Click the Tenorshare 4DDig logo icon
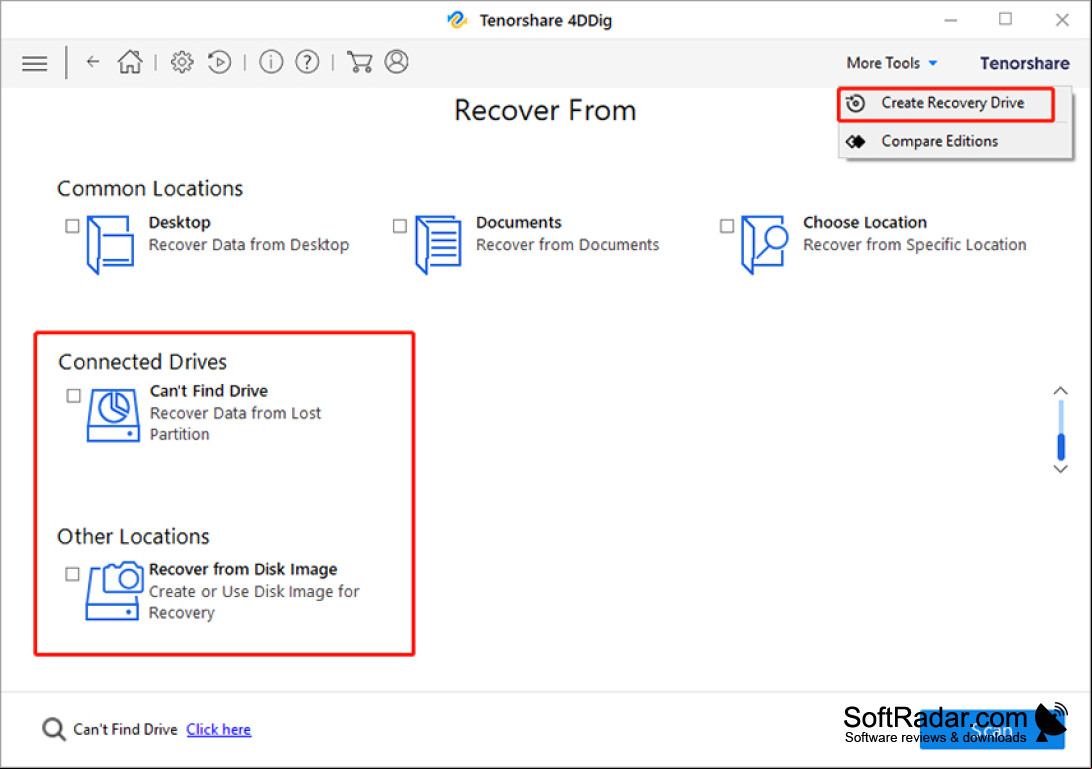The width and height of the screenshot is (1092, 769). (457, 20)
